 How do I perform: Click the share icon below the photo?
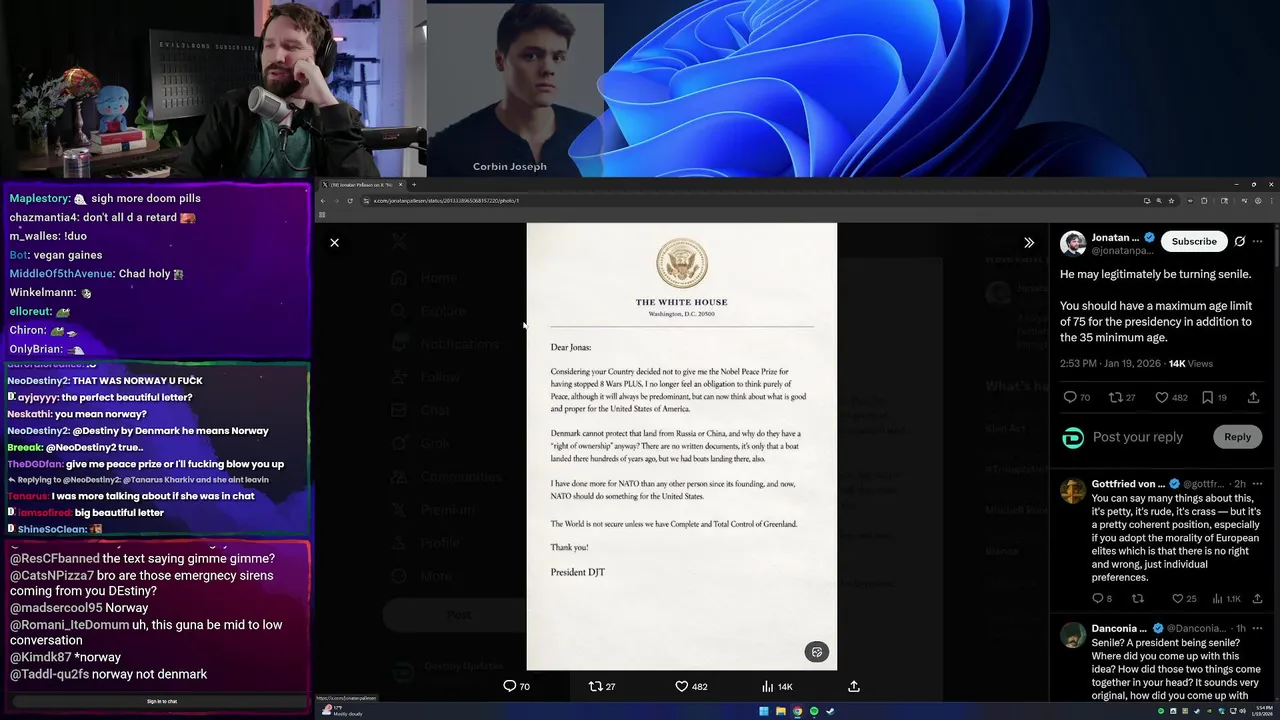click(853, 686)
